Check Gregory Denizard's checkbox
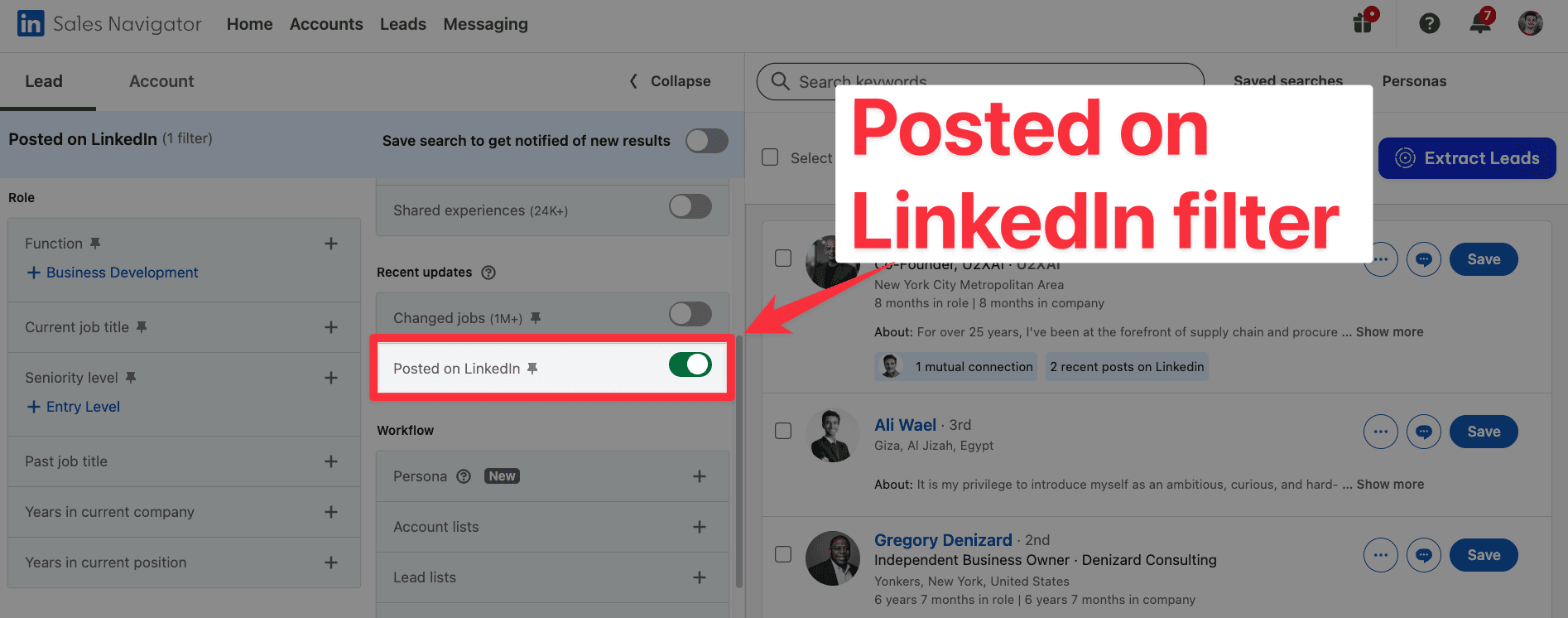Image resolution: width=1568 pixels, height=618 pixels. click(783, 554)
